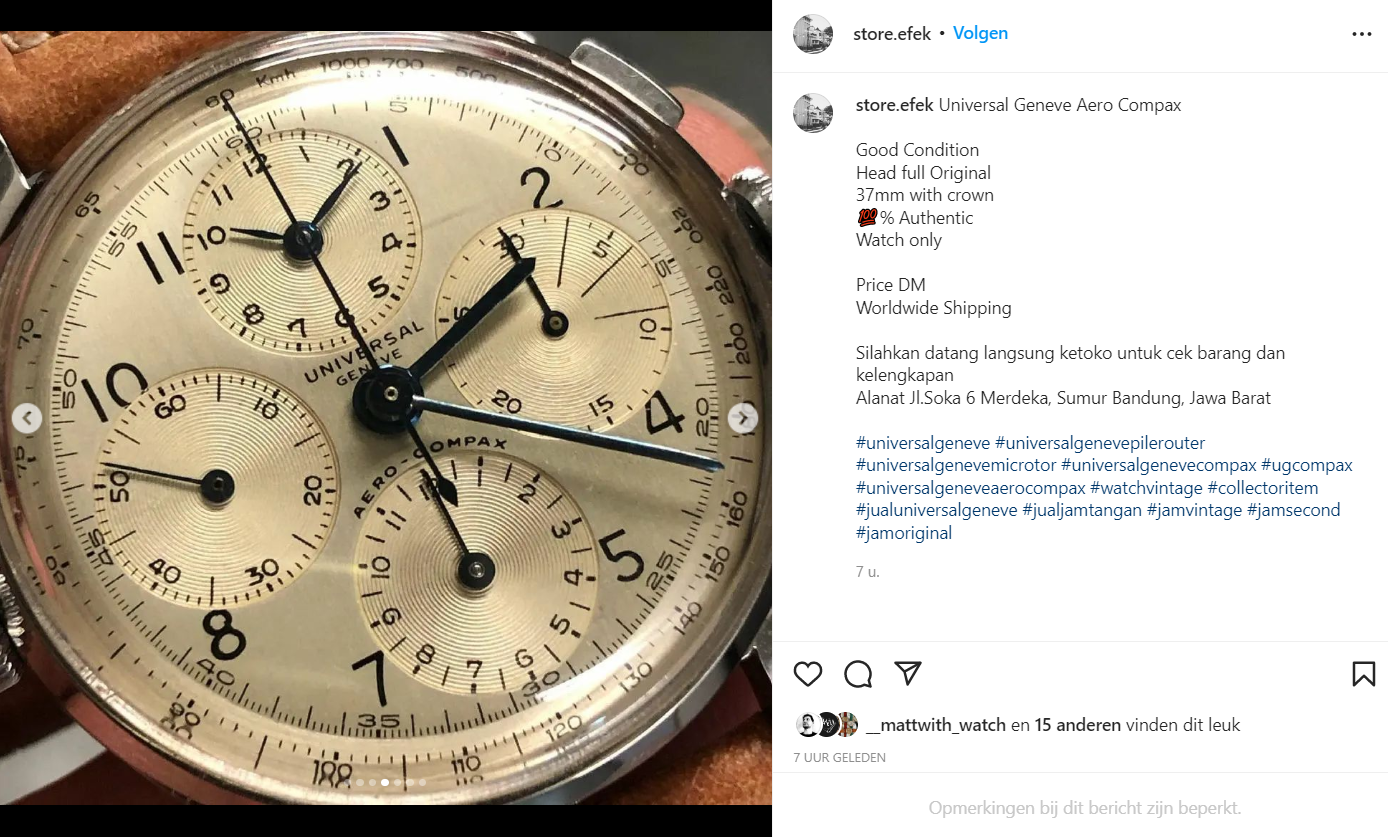Open #universalgeneveaerocompax hashtag link
The height and width of the screenshot is (837, 1388).
[971, 488]
